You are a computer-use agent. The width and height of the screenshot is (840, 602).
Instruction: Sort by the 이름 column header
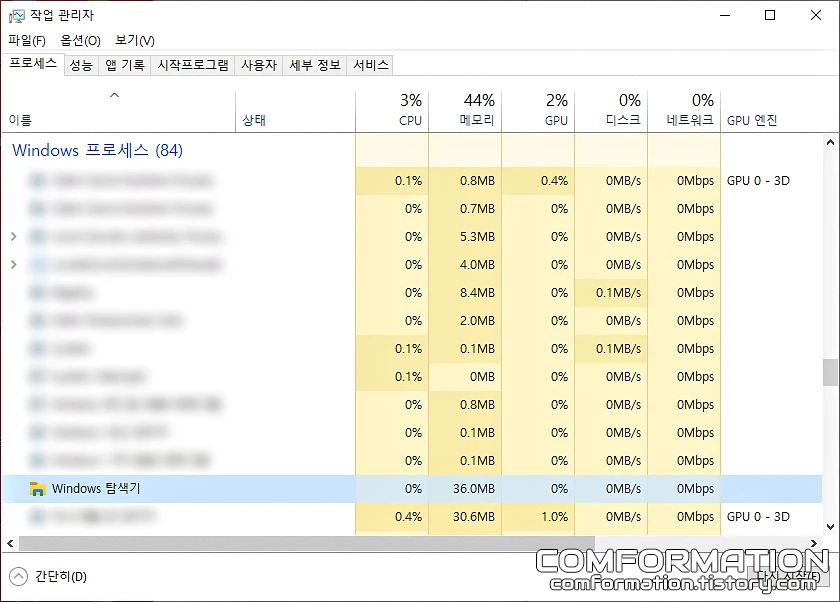coord(118,111)
